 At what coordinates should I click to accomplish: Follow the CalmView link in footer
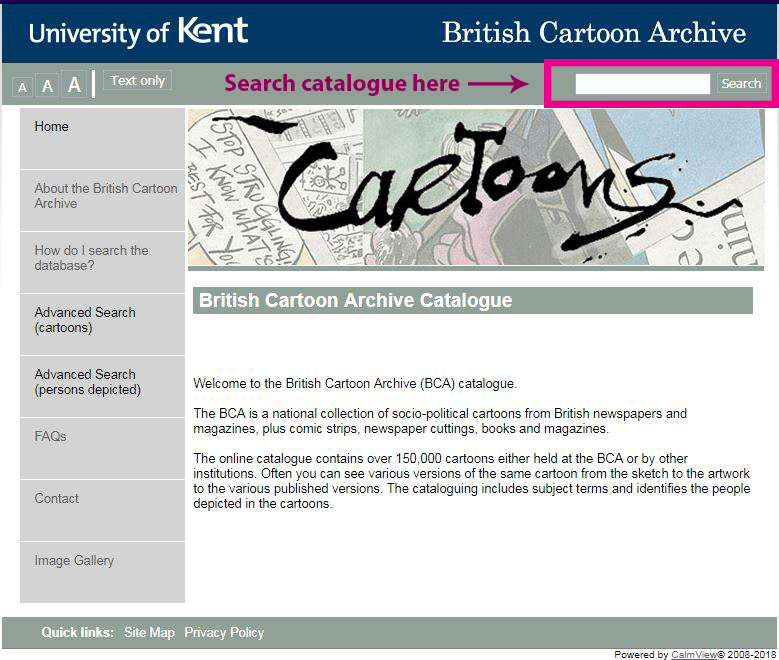(693, 655)
